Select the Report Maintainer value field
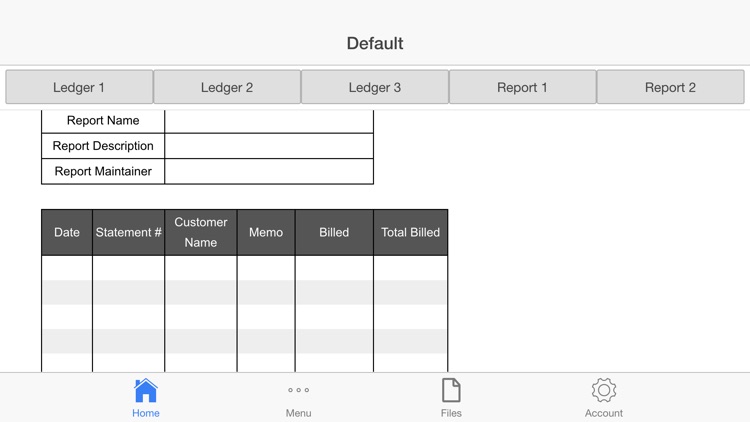750x422 pixels. click(269, 171)
